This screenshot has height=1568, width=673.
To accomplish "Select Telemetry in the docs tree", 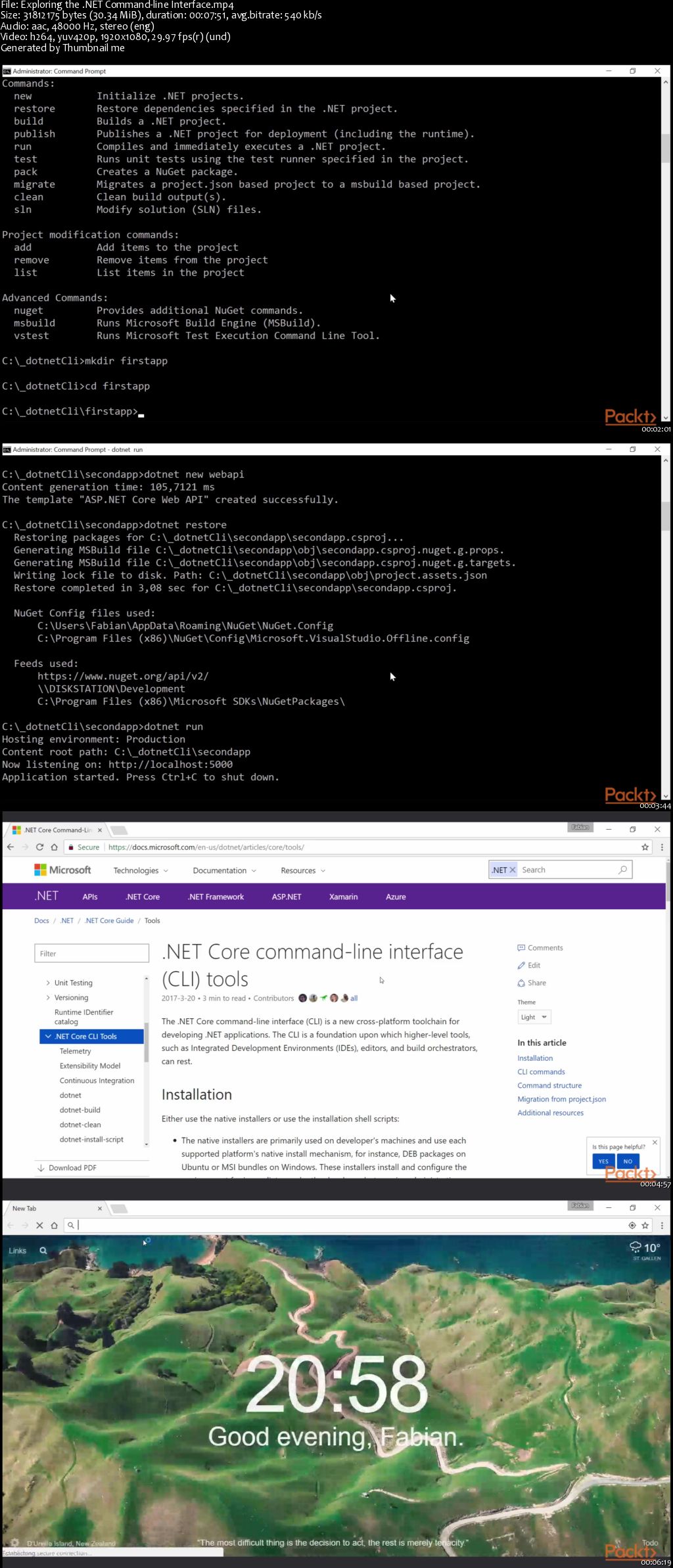I will (x=75, y=1052).
